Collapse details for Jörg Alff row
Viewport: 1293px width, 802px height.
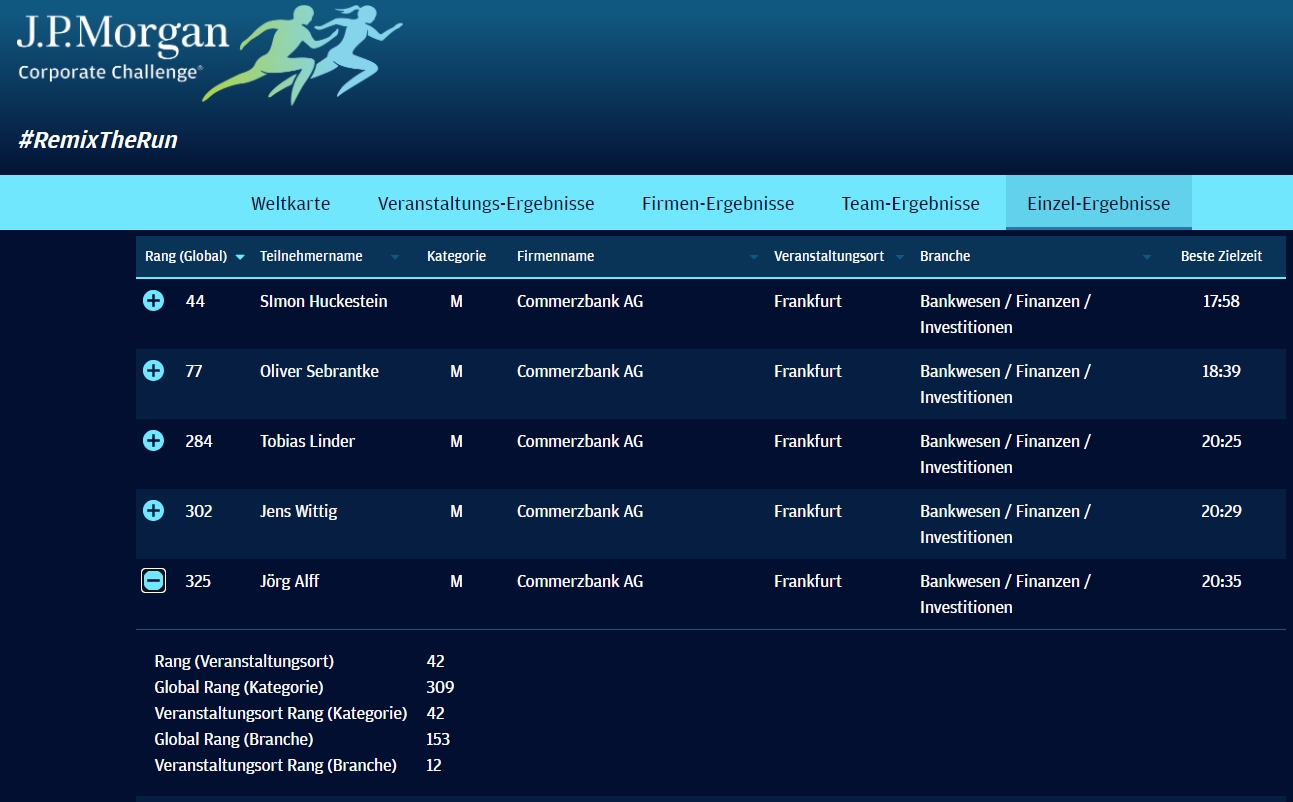[x=153, y=581]
